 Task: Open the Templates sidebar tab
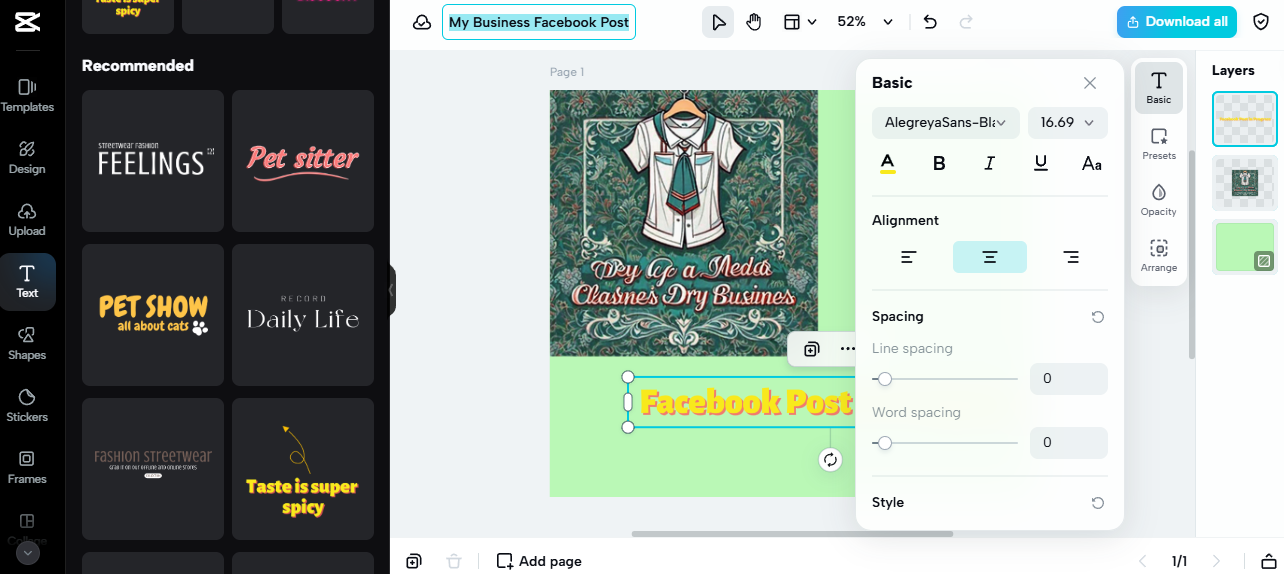pyautogui.click(x=27, y=96)
